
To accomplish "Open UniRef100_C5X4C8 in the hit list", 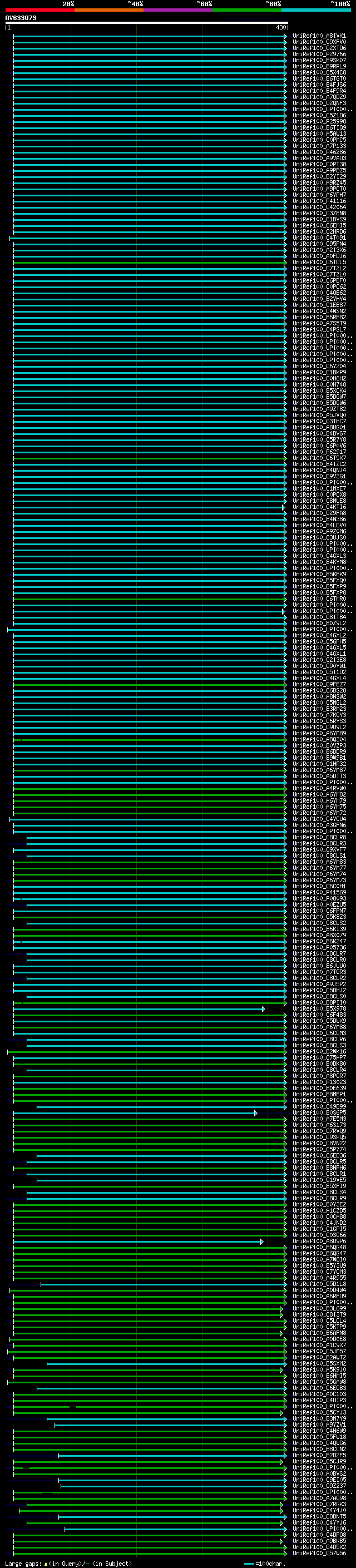I will coord(319,73).
